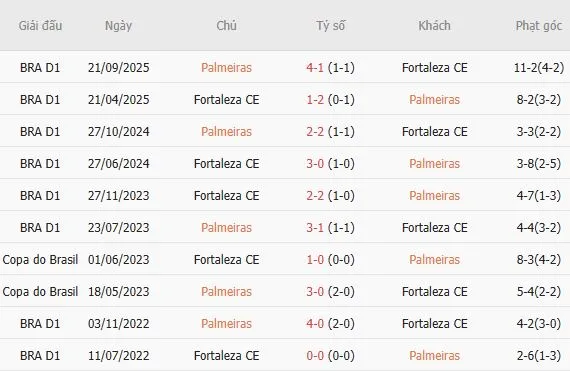Screen dimensions: 570x371
Task: Click the Giải đấu column header
Action: pos(40,26)
